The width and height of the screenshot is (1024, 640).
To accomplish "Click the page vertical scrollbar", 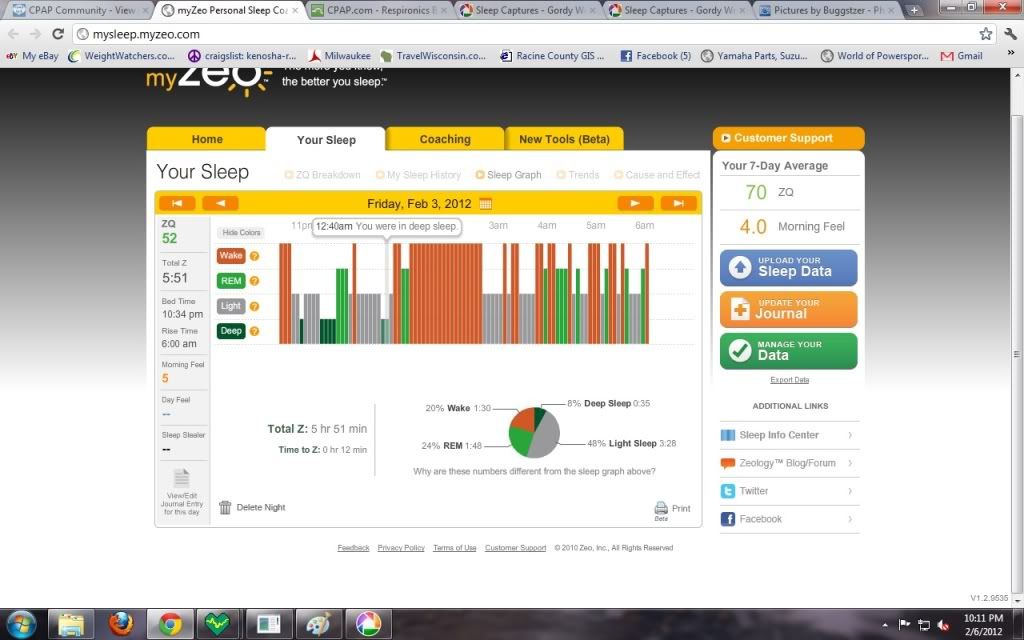I will point(1016,355).
